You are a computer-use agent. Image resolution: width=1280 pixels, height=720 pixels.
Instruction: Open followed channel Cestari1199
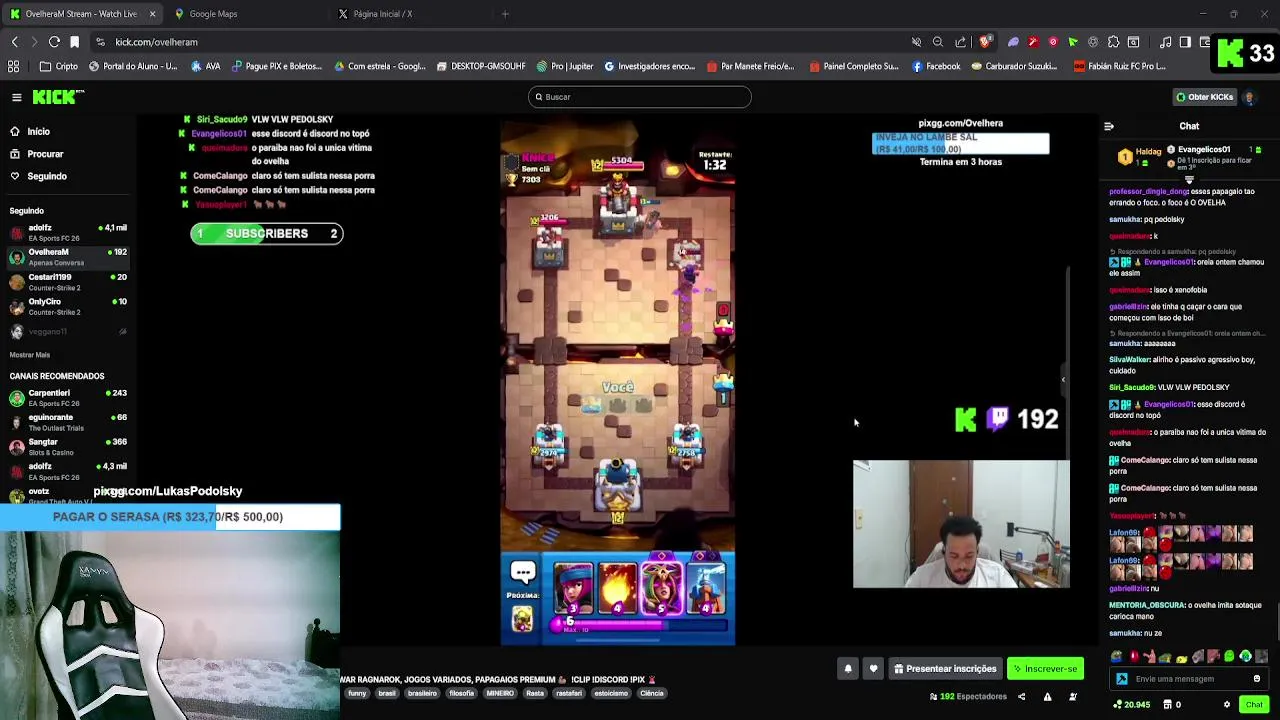tap(68, 282)
